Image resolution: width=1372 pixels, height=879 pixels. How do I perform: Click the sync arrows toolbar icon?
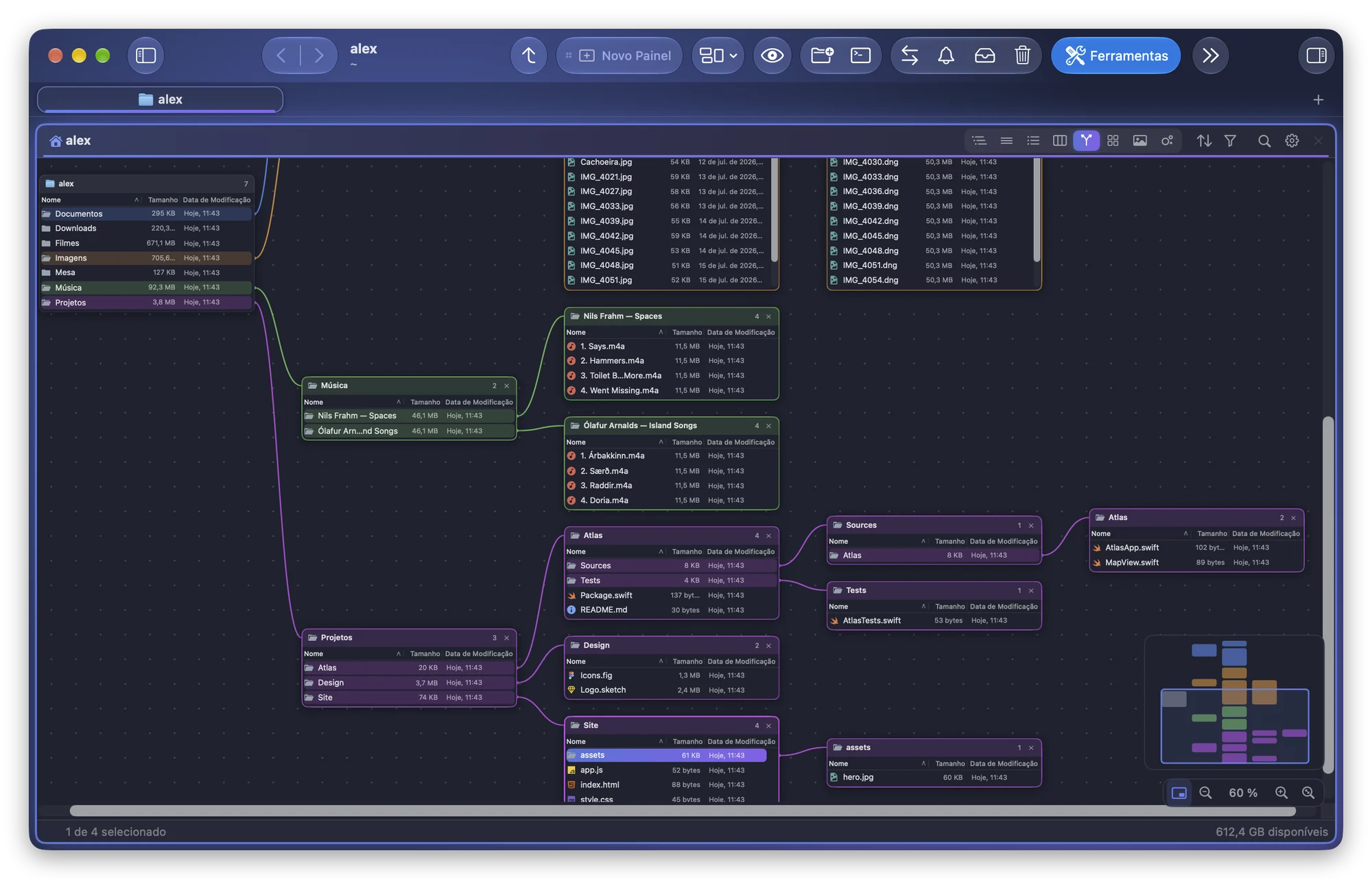(x=910, y=56)
